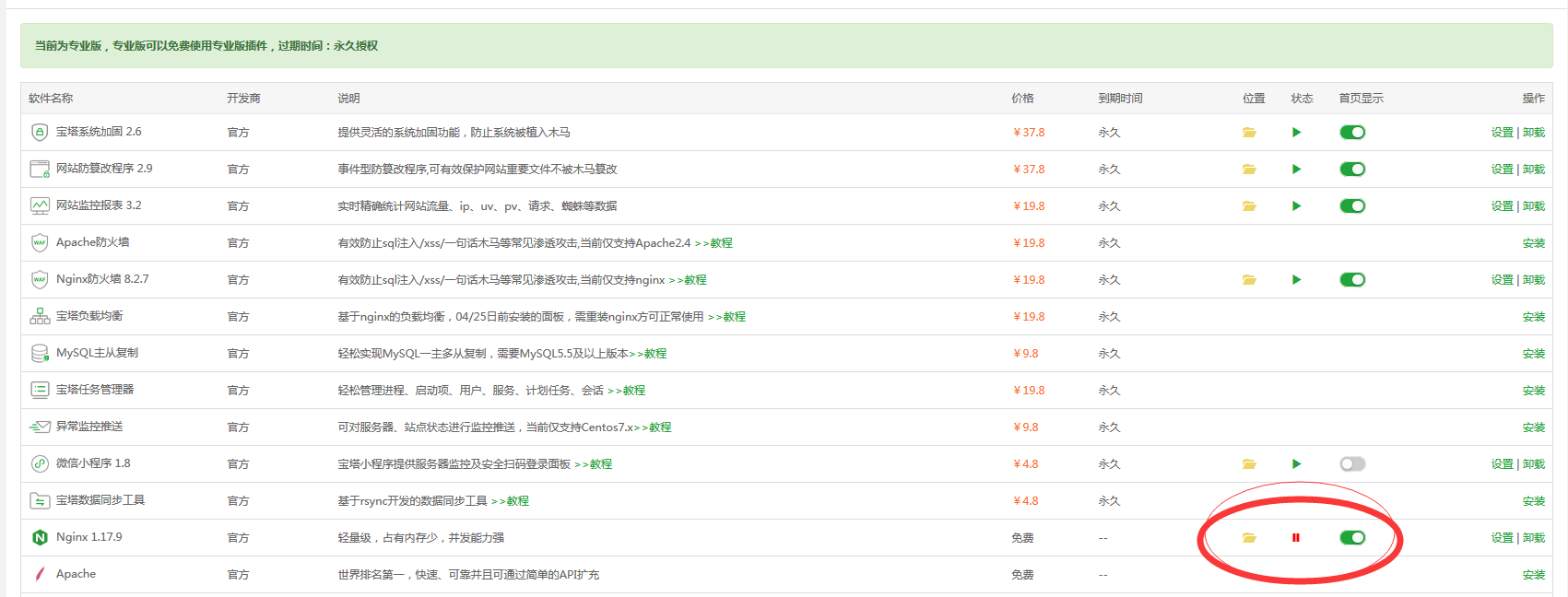The height and width of the screenshot is (597, 1568).
Task: Open folder location for 宝塔系统加固
Action: tap(1249, 133)
